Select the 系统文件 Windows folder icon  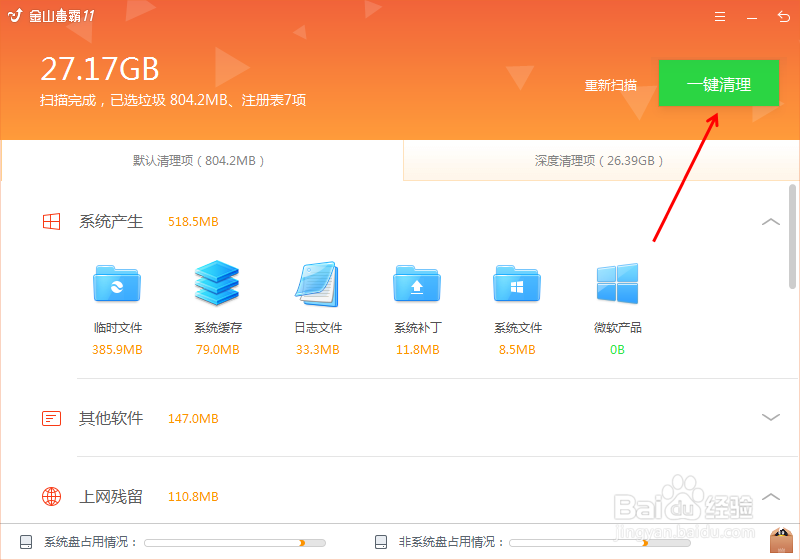517,284
